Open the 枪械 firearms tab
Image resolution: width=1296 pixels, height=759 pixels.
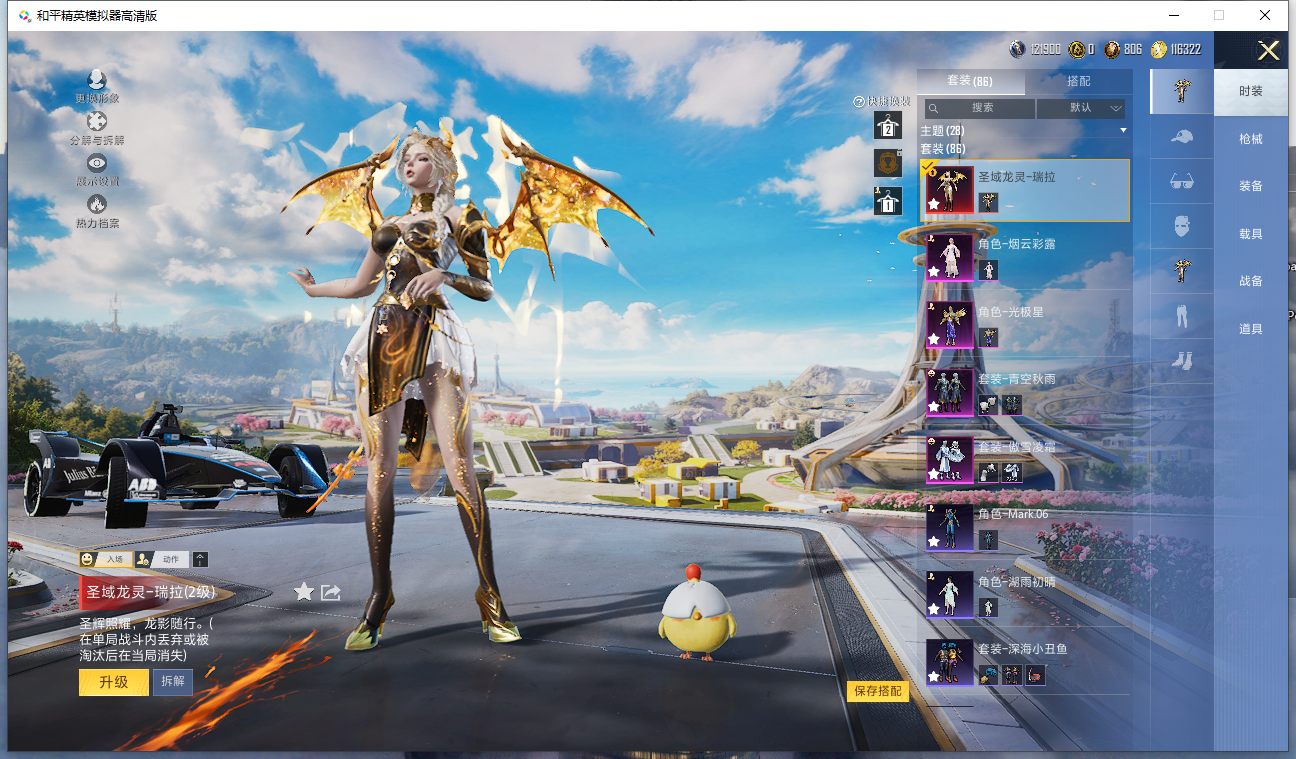pyautogui.click(x=1250, y=139)
